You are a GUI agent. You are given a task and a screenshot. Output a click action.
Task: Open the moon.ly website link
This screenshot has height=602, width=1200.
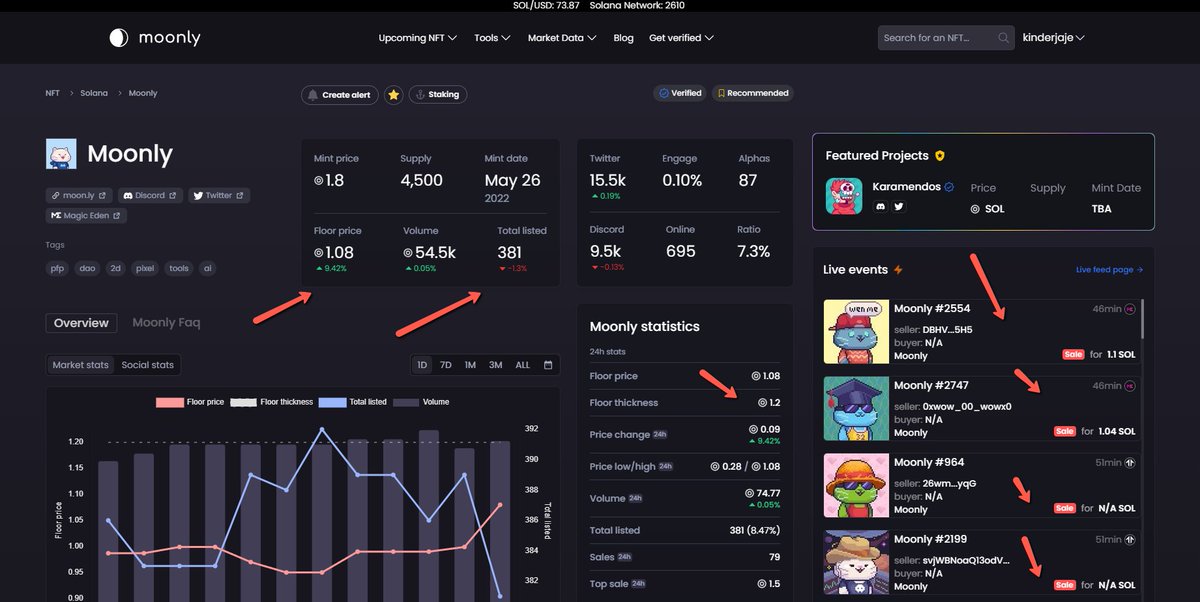point(79,196)
